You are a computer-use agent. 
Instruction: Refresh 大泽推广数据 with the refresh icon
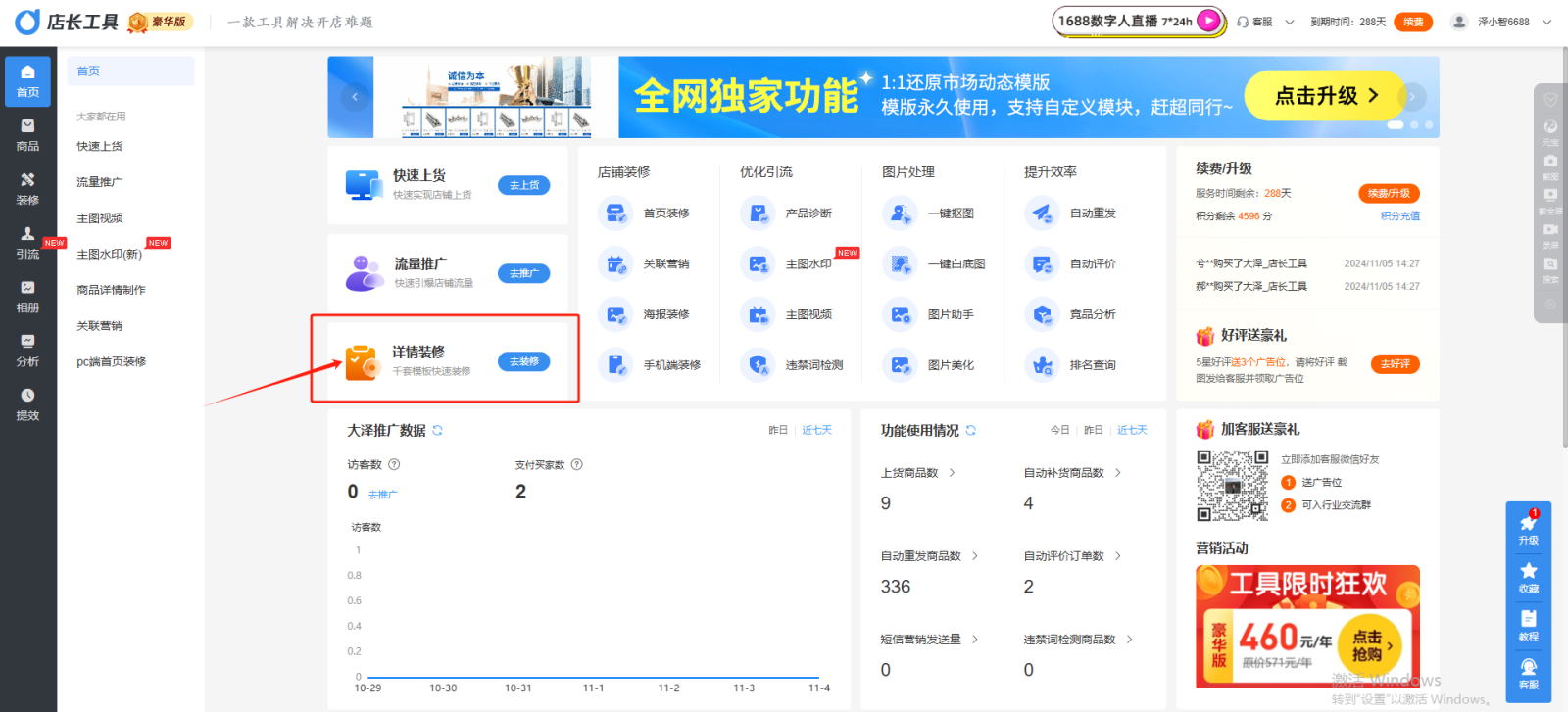click(x=438, y=430)
